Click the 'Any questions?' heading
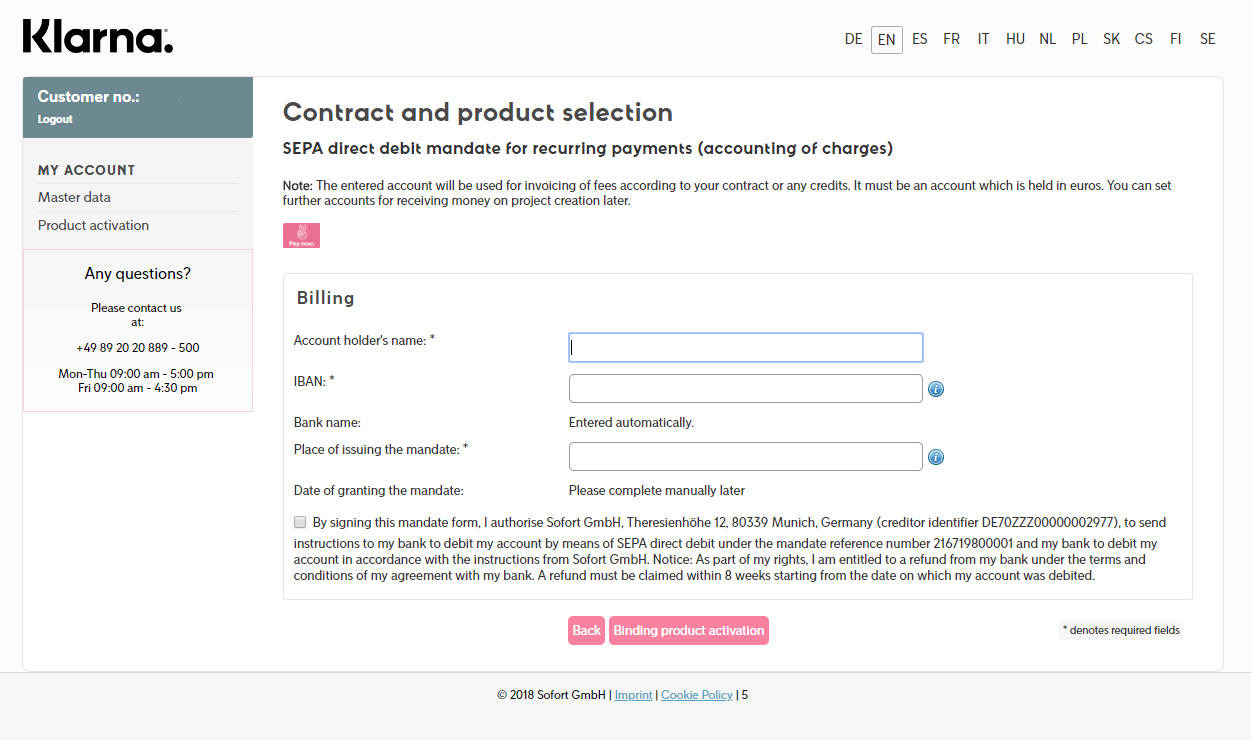The width and height of the screenshot is (1251, 740). click(x=138, y=273)
